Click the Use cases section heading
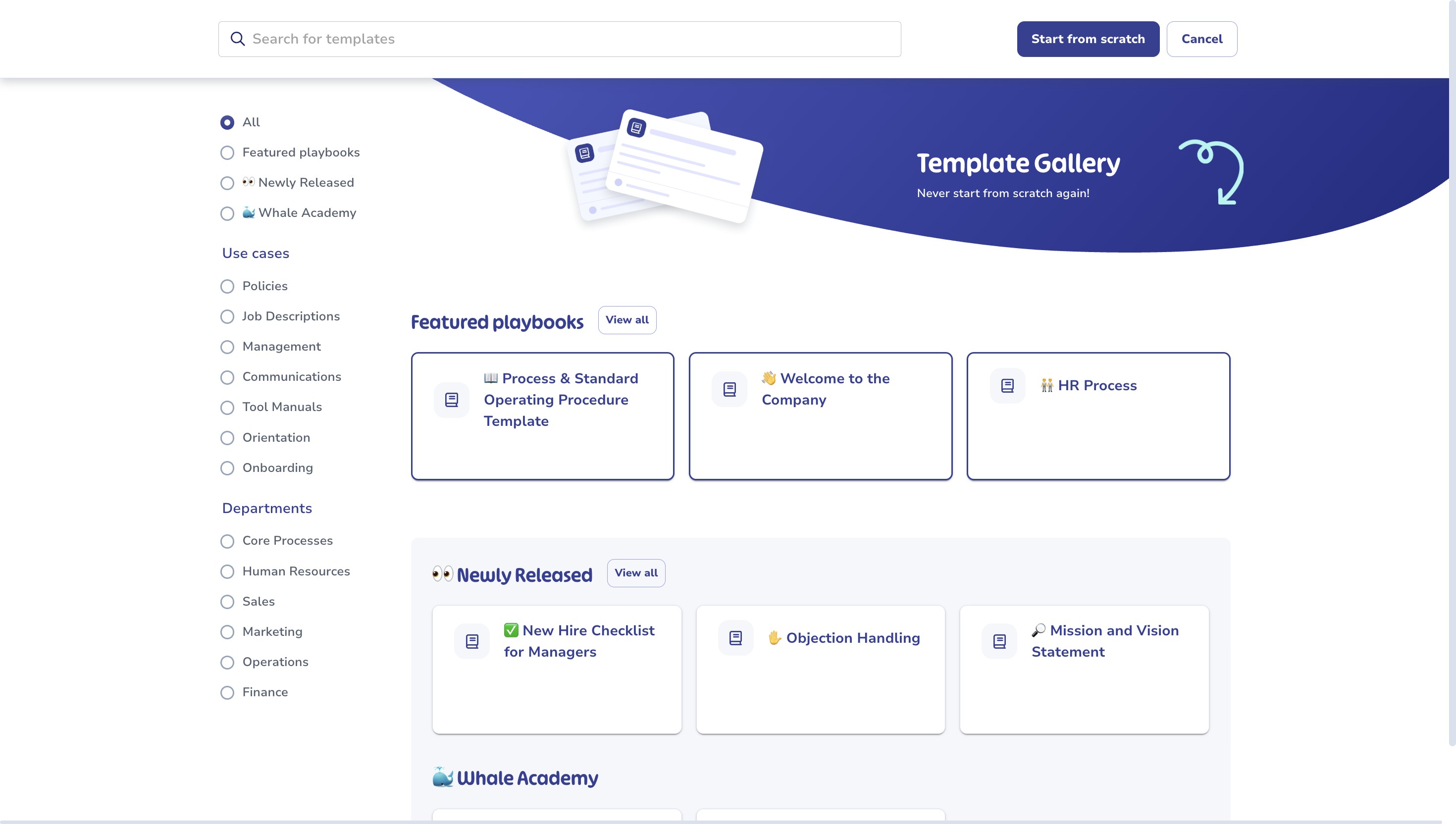The width and height of the screenshot is (1456, 824). pyautogui.click(x=255, y=254)
